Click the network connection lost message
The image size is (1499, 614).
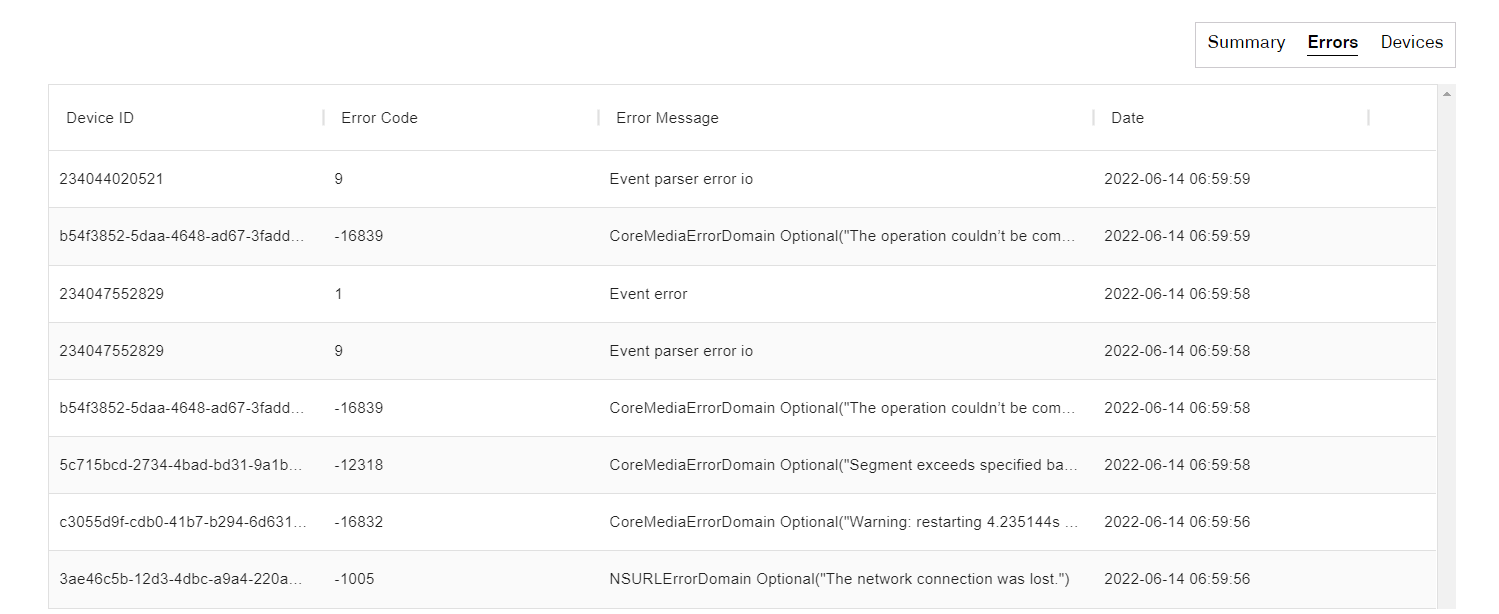tap(839, 579)
